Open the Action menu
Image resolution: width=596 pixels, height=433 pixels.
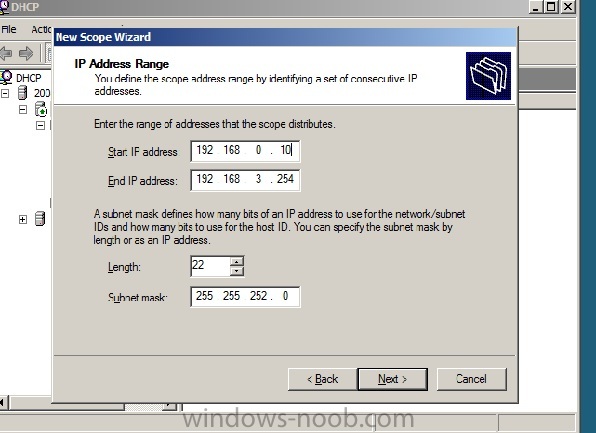(41, 29)
